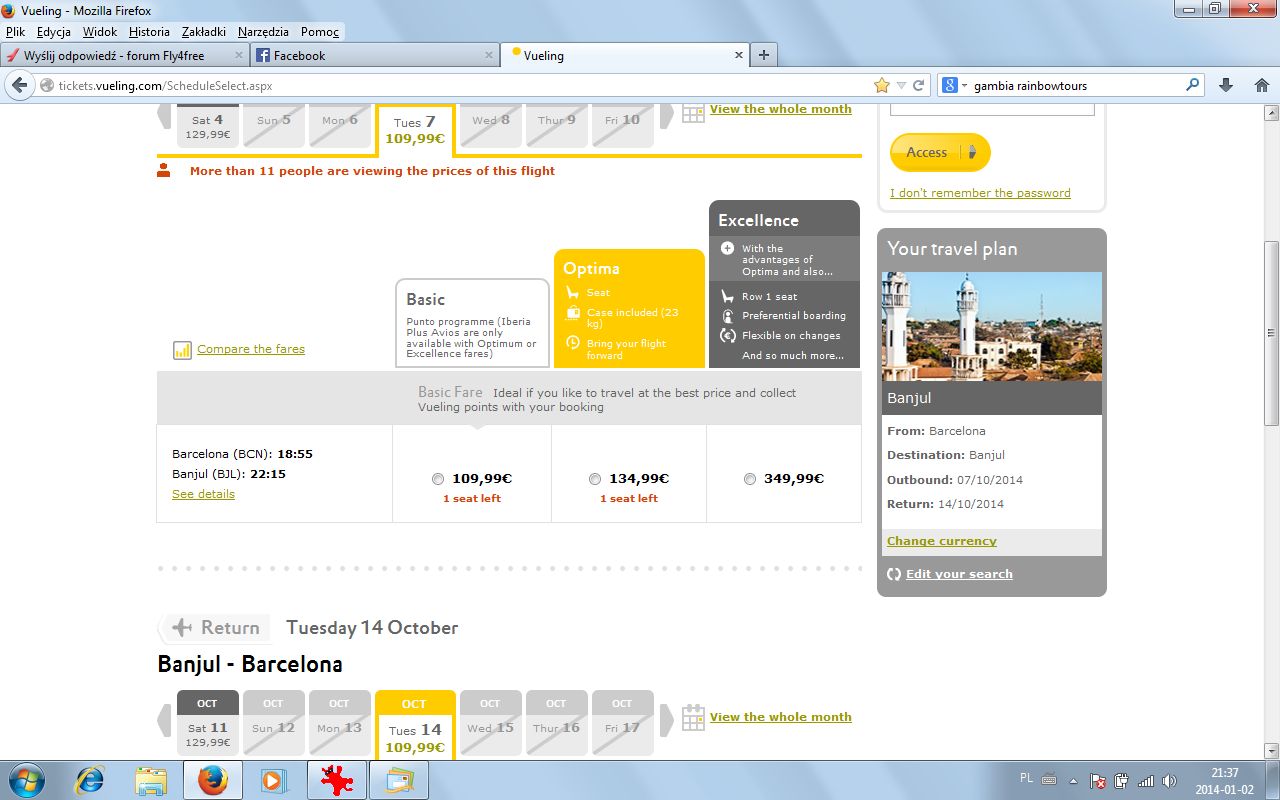Open a new tab with plus button
Viewport: 1280px width, 800px height.
[x=764, y=55]
